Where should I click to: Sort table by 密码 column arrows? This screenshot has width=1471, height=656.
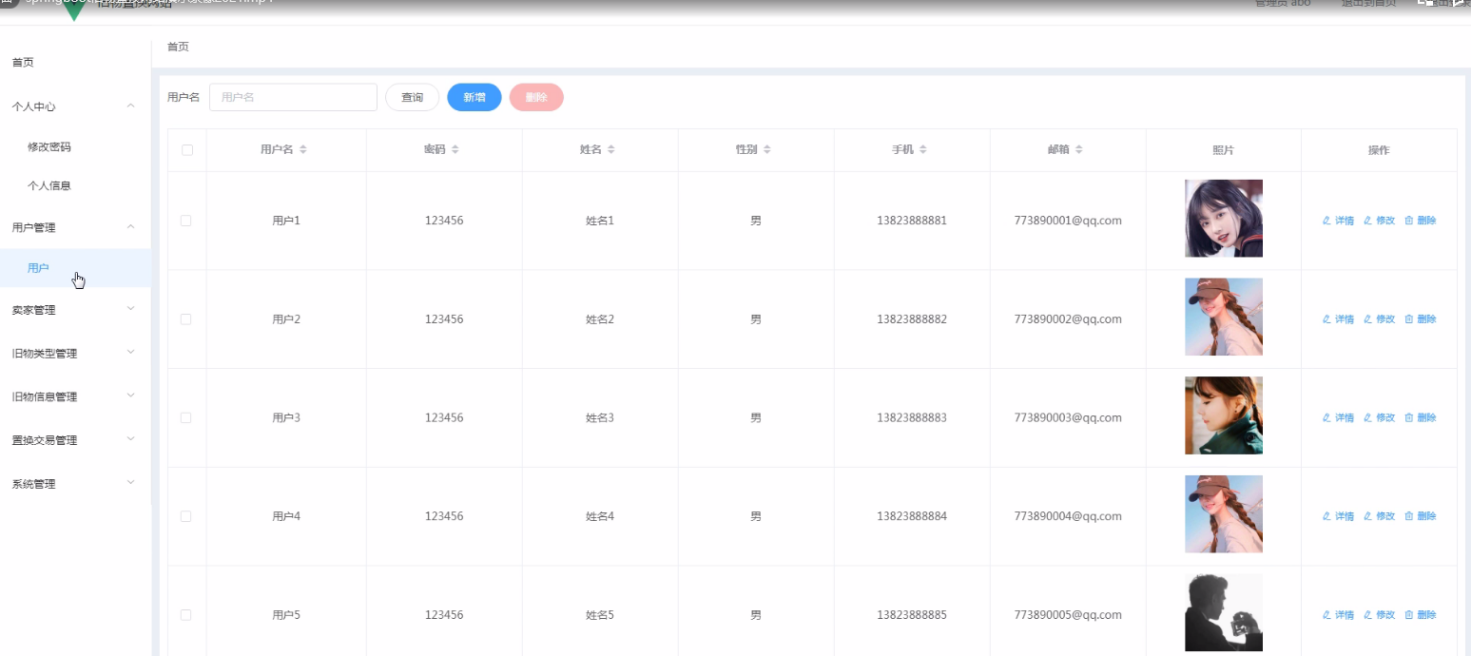coord(455,150)
